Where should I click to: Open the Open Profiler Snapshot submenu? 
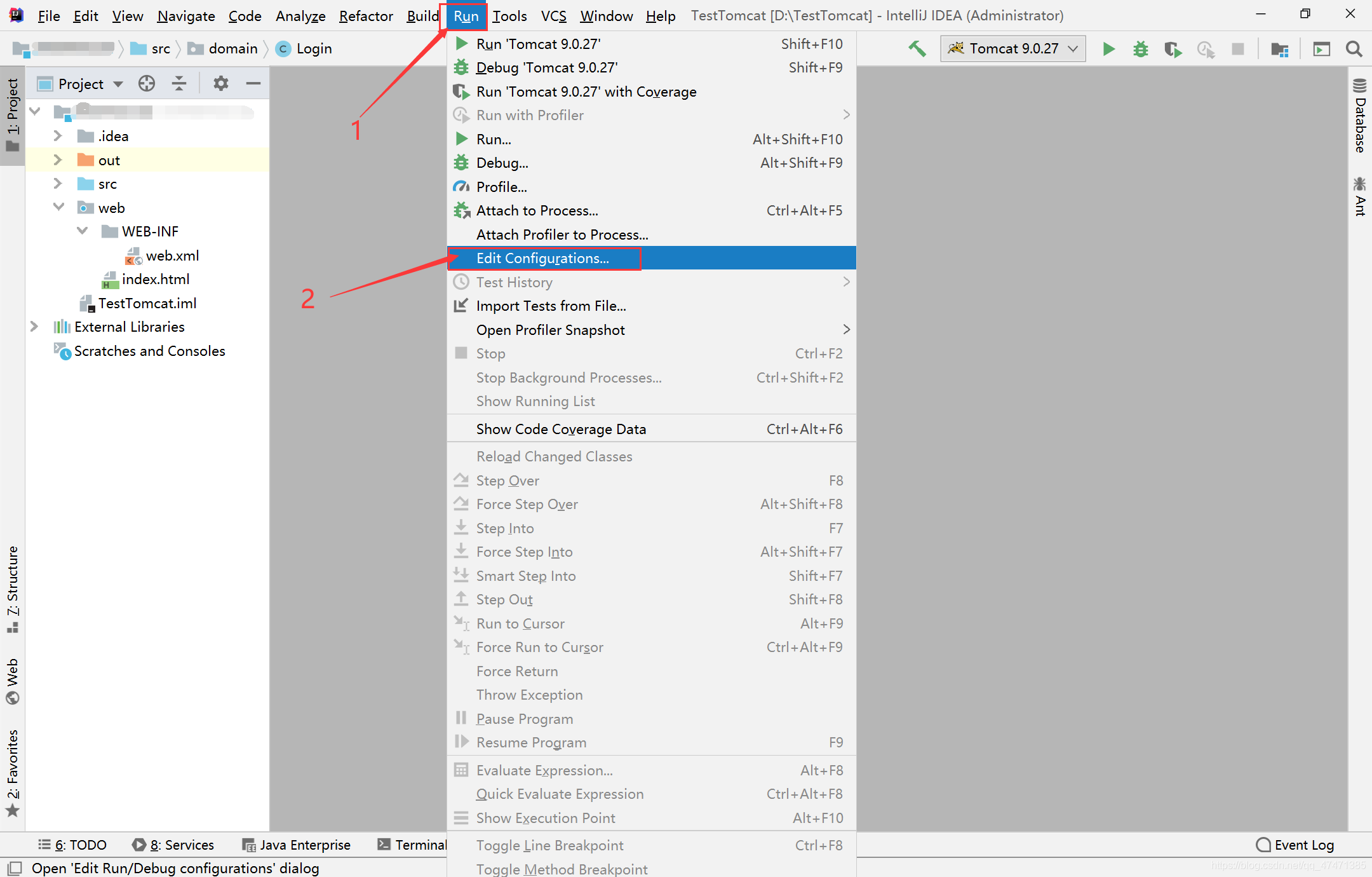[x=652, y=330]
